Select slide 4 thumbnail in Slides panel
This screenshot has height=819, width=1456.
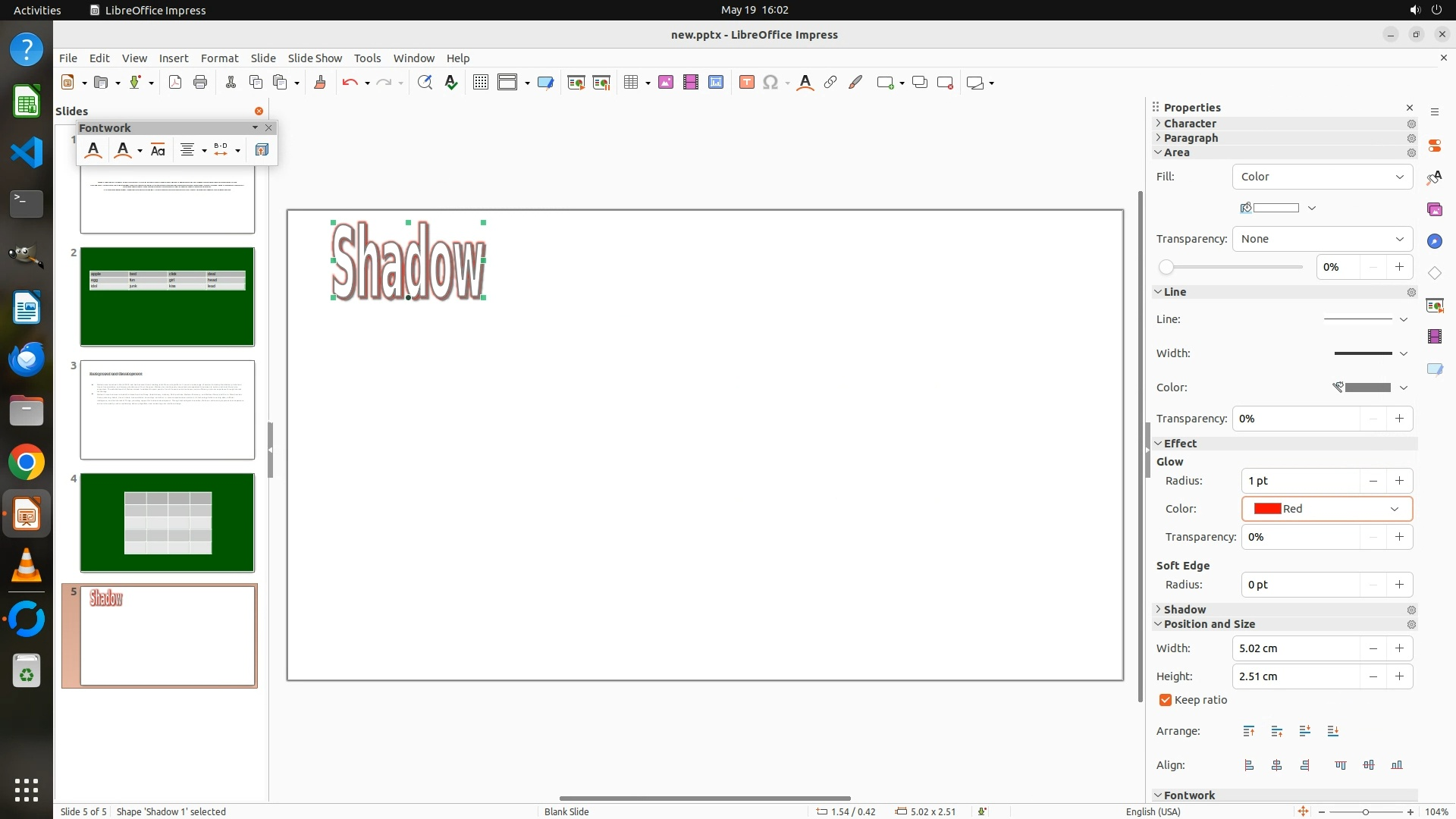pos(168,522)
